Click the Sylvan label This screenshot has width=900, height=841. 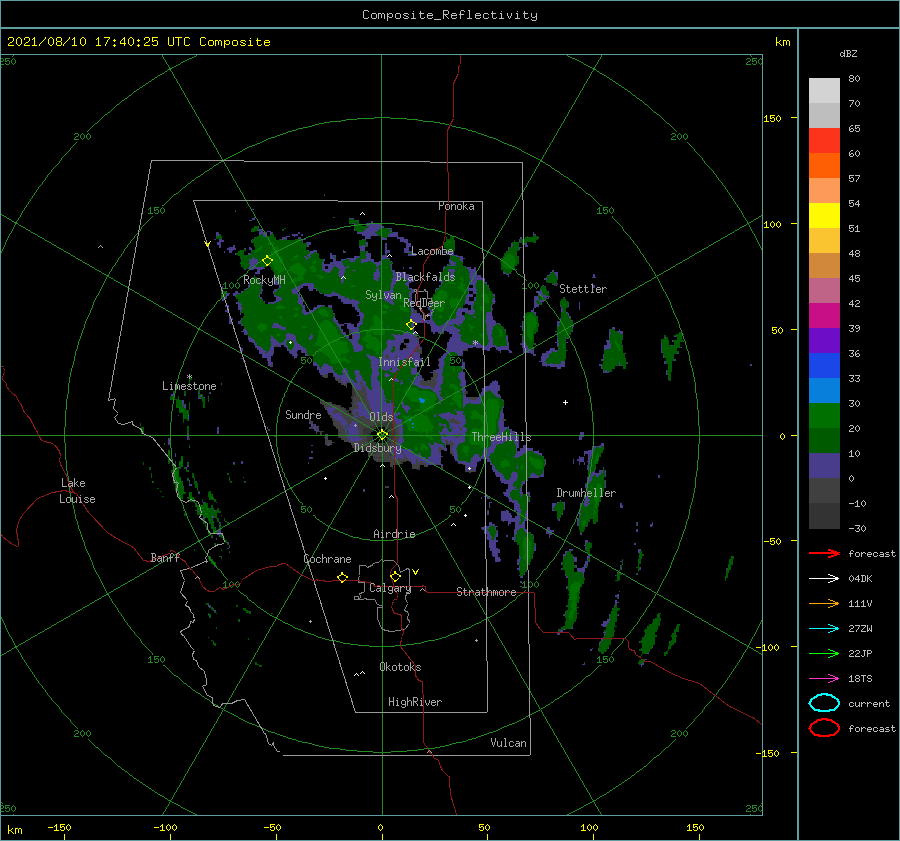pos(383,295)
